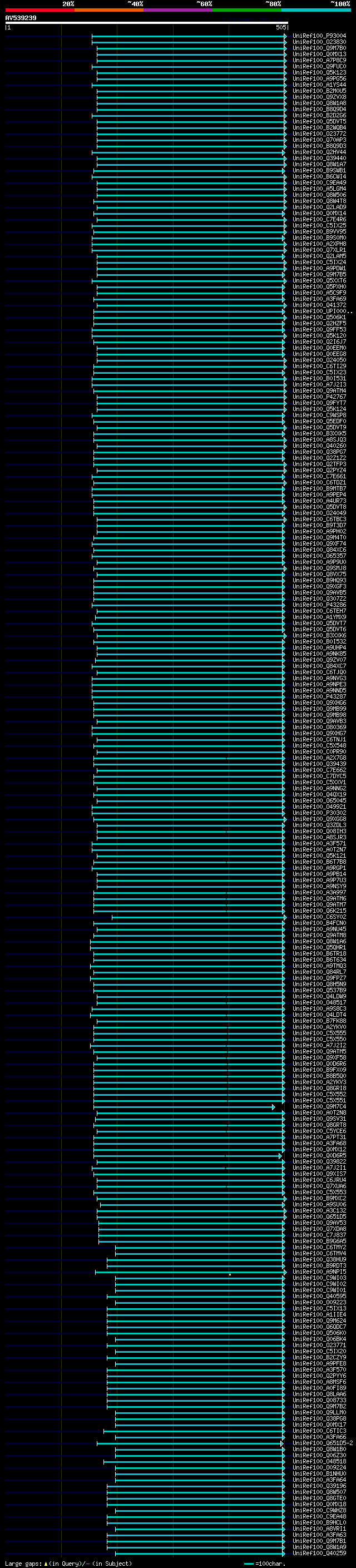
Task: Select the UniRef100_C9EA49 label
Action: coord(319,182)
